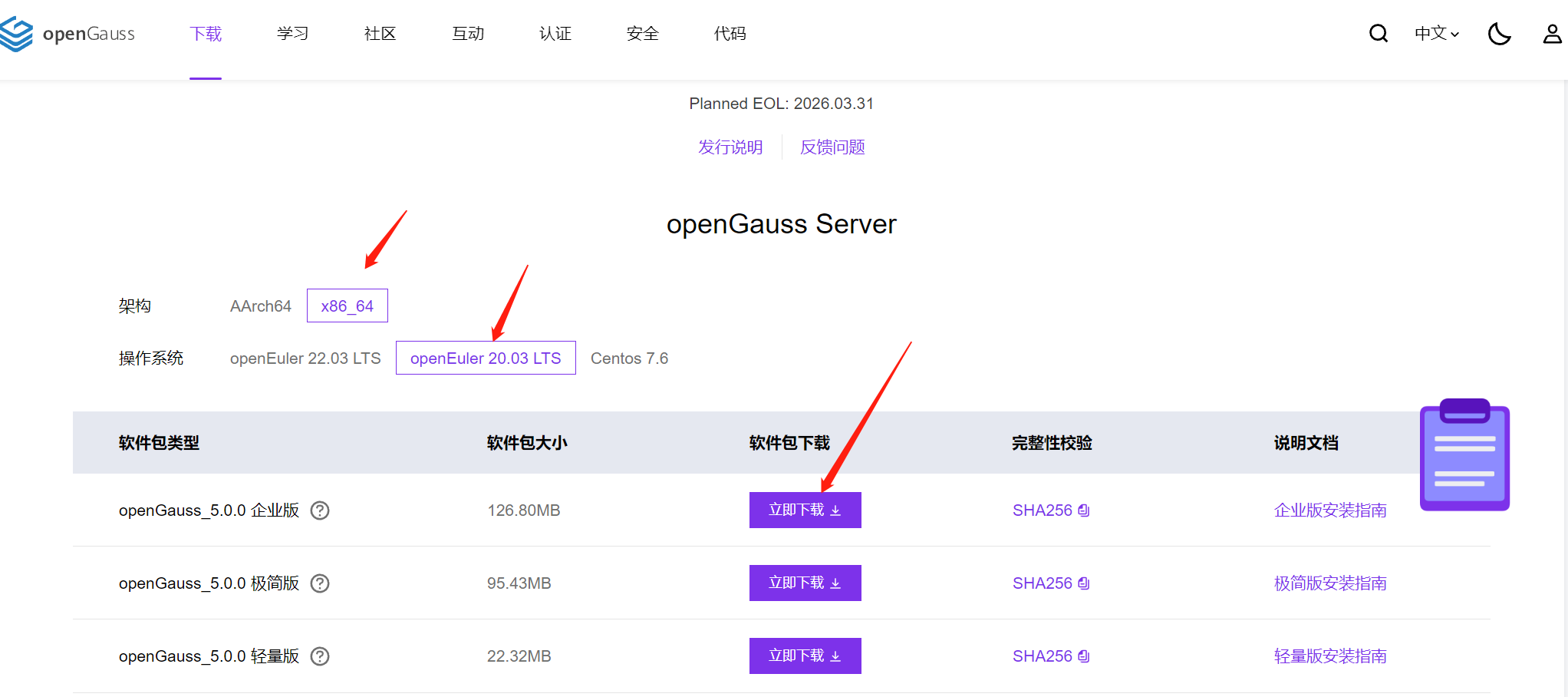Screen dimensions: 1568x697
Task: Open the 社区 nav menu
Action: coord(380,34)
